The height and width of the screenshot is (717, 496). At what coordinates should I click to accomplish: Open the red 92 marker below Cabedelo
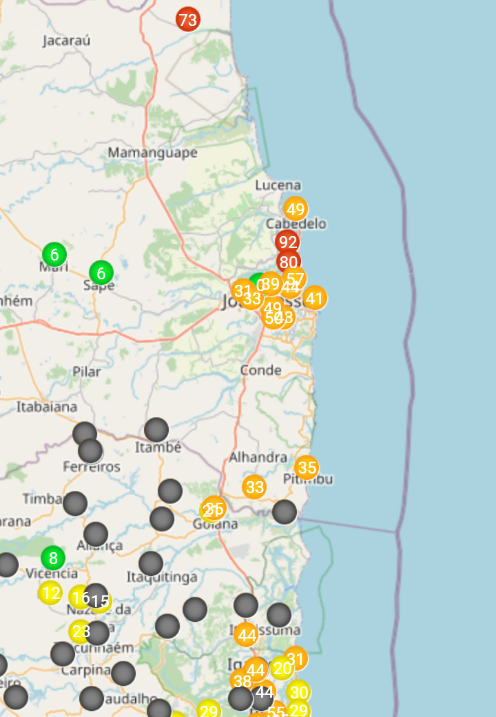click(x=288, y=242)
